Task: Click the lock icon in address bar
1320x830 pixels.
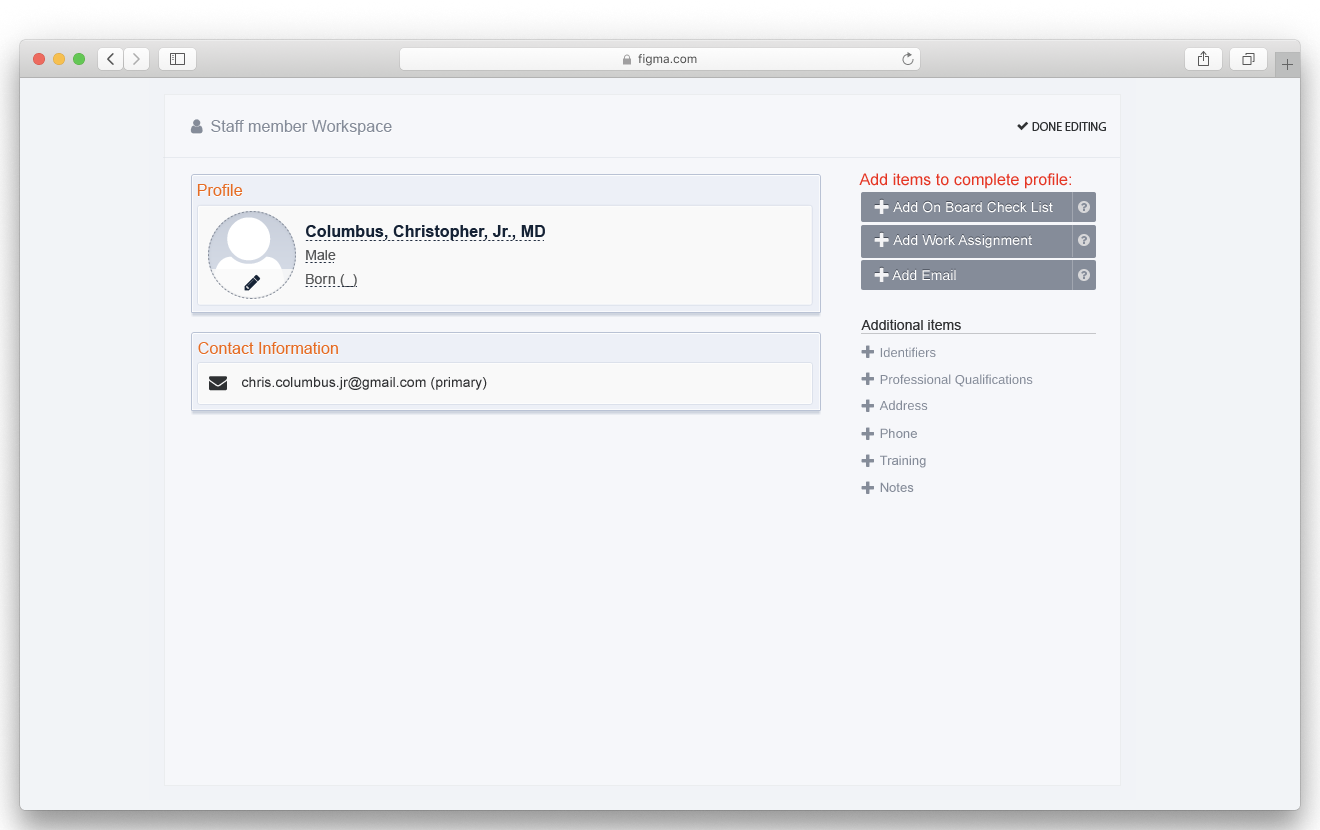Action: click(627, 59)
